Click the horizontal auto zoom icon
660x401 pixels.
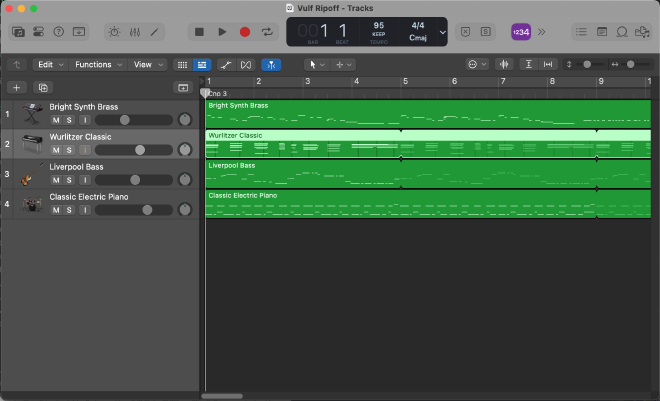[548, 64]
